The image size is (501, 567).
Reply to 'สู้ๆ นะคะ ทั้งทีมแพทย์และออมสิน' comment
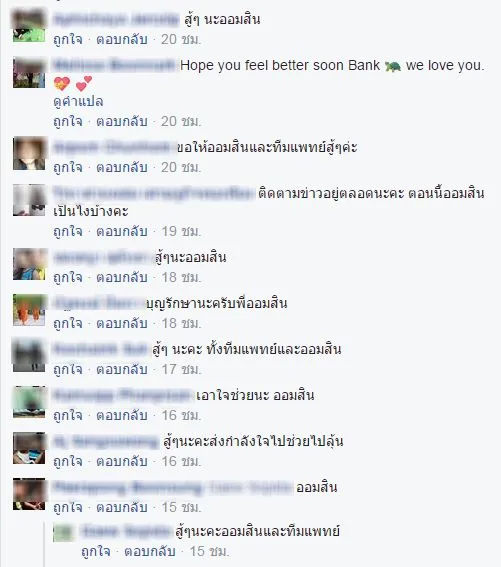122,369
